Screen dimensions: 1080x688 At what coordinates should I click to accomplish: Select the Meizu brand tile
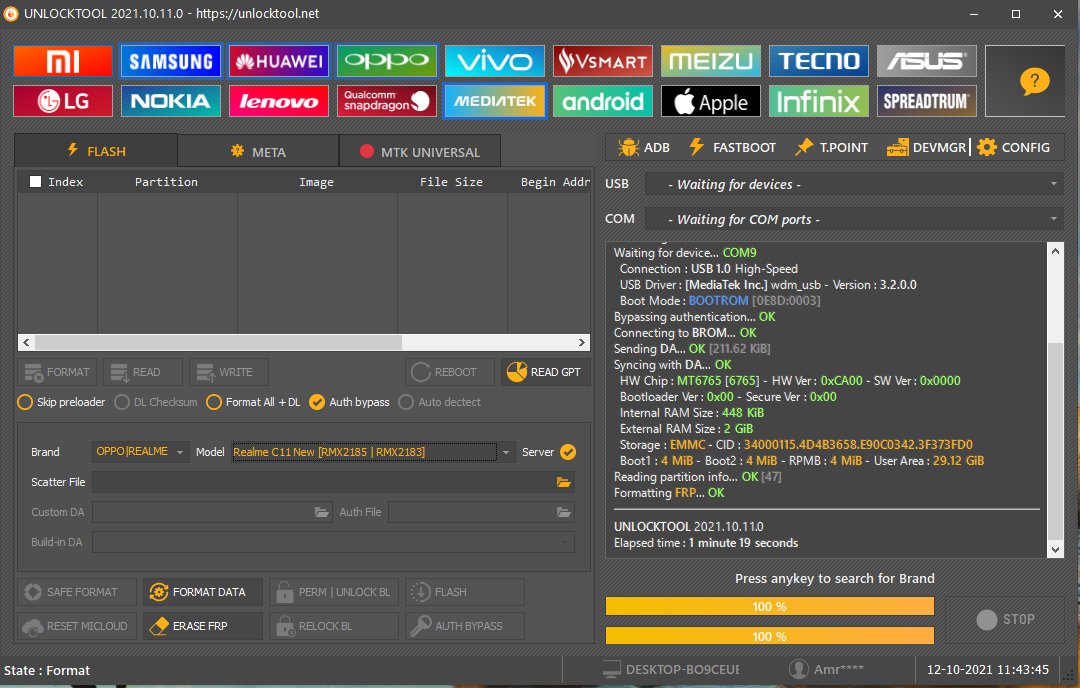tap(711, 61)
